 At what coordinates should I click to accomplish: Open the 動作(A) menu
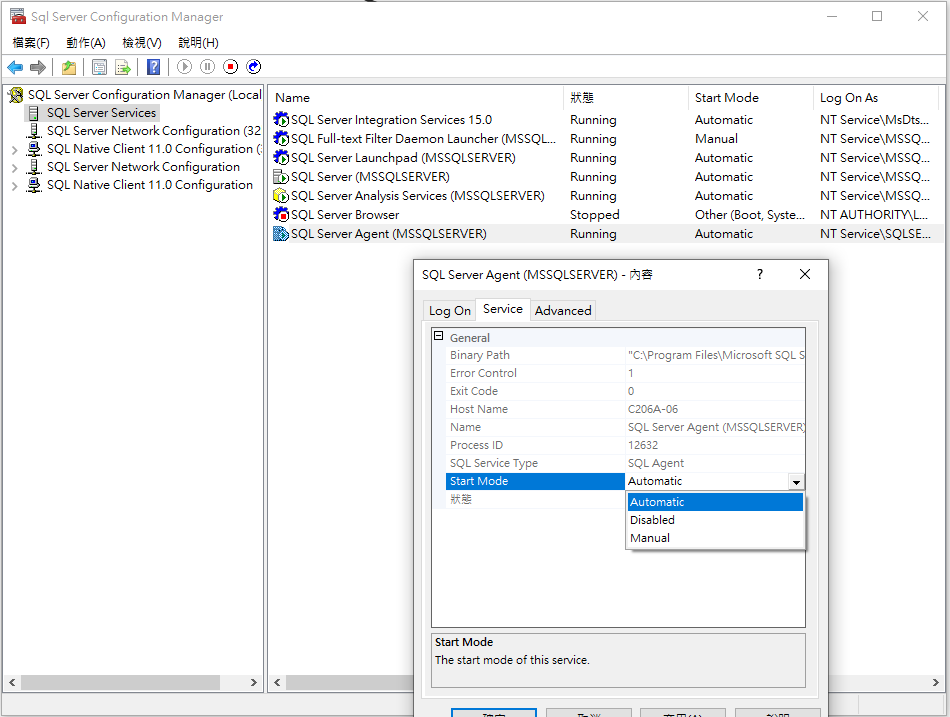(85, 43)
